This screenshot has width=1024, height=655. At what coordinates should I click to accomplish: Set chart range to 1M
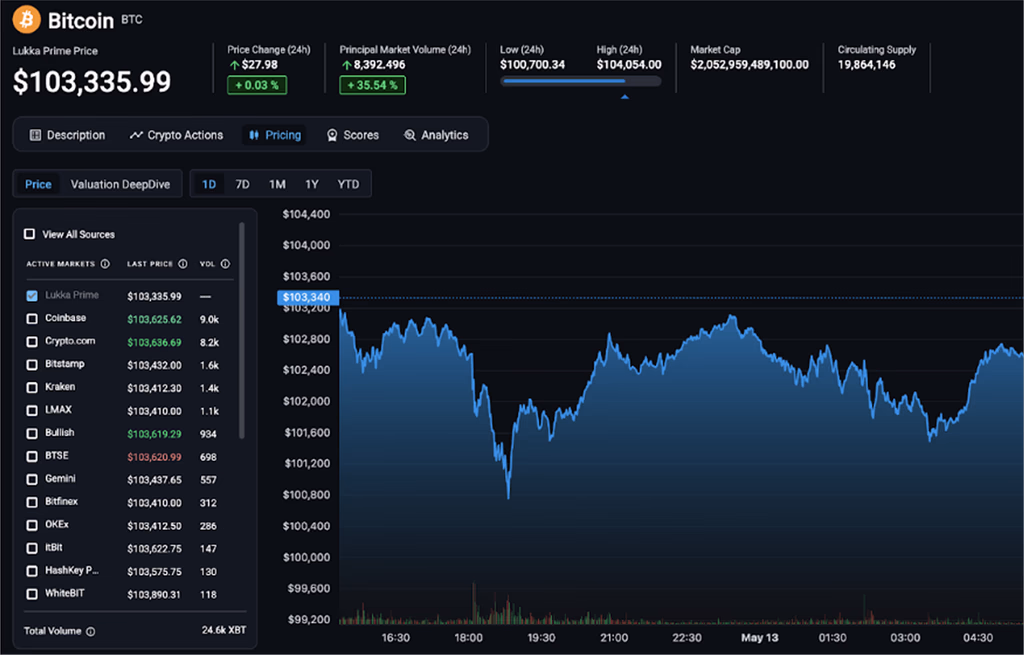click(278, 184)
